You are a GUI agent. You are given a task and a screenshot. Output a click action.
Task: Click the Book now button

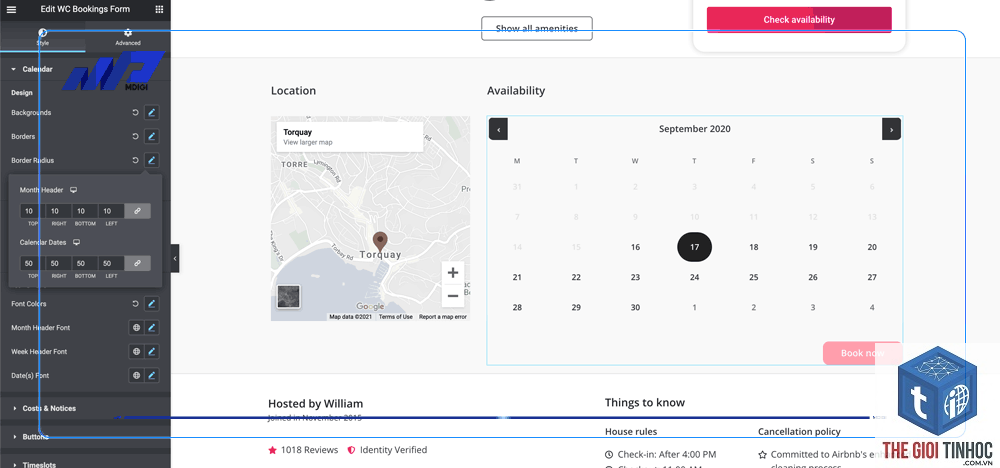click(862, 353)
